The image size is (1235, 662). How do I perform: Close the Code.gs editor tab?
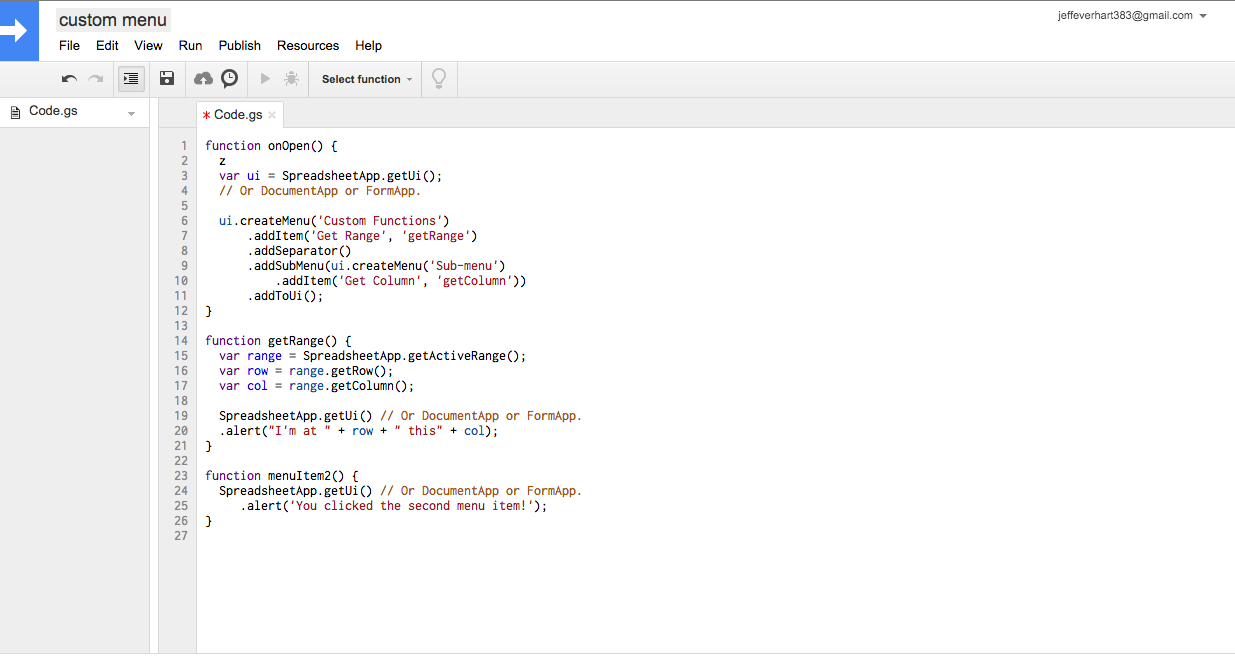click(x=272, y=115)
